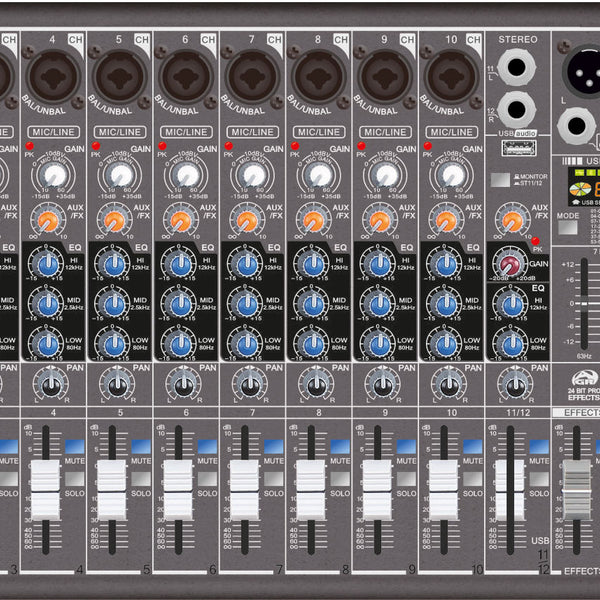Click the stereo channel HI 12kHz EQ knob
Screen dimensions: 600x600
point(513,305)
